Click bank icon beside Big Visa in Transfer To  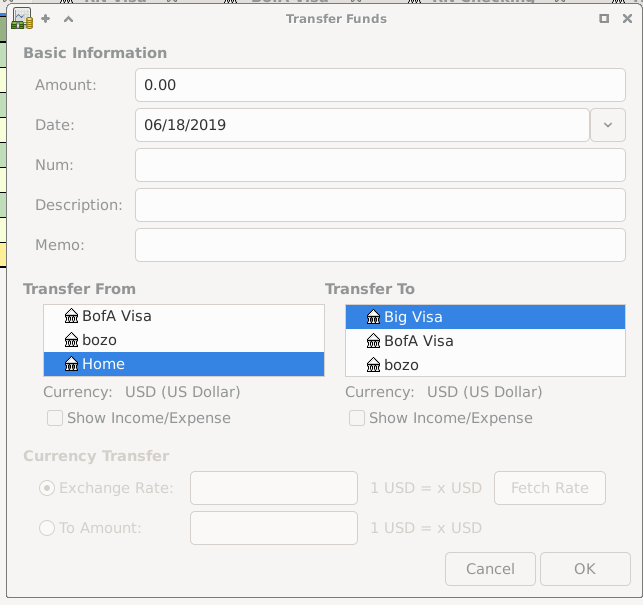(x=373, y=316)
